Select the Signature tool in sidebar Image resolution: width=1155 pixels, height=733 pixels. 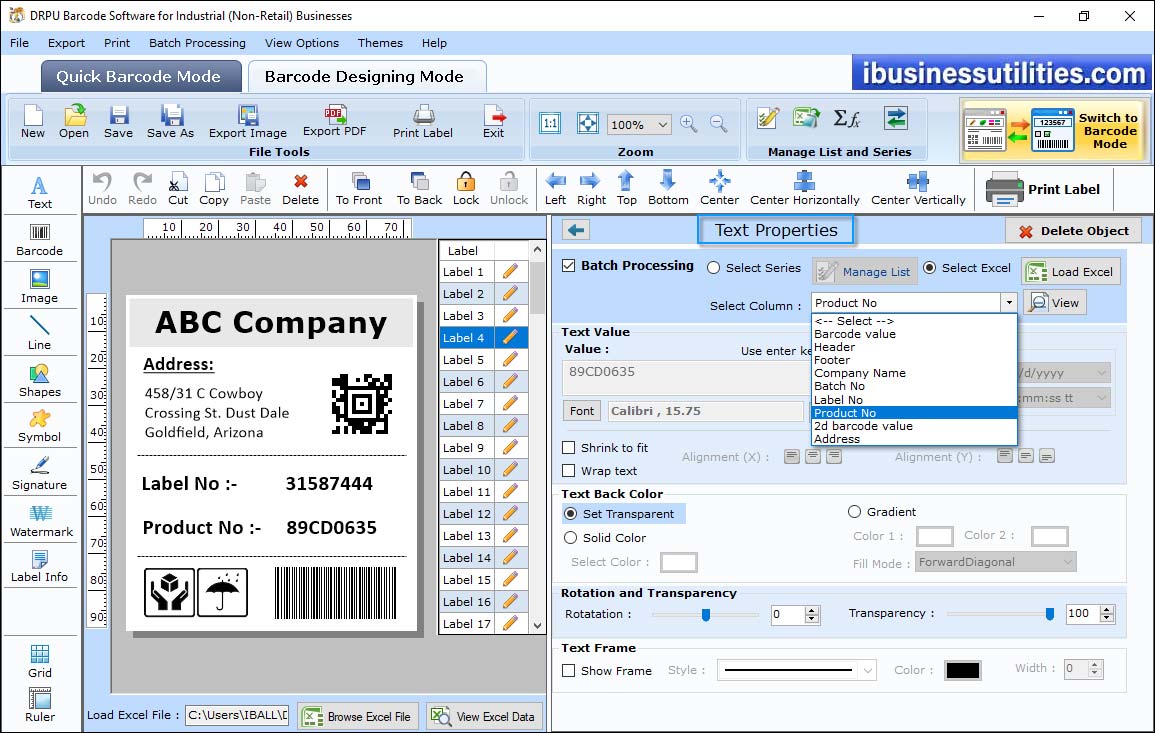pos(40,474)
